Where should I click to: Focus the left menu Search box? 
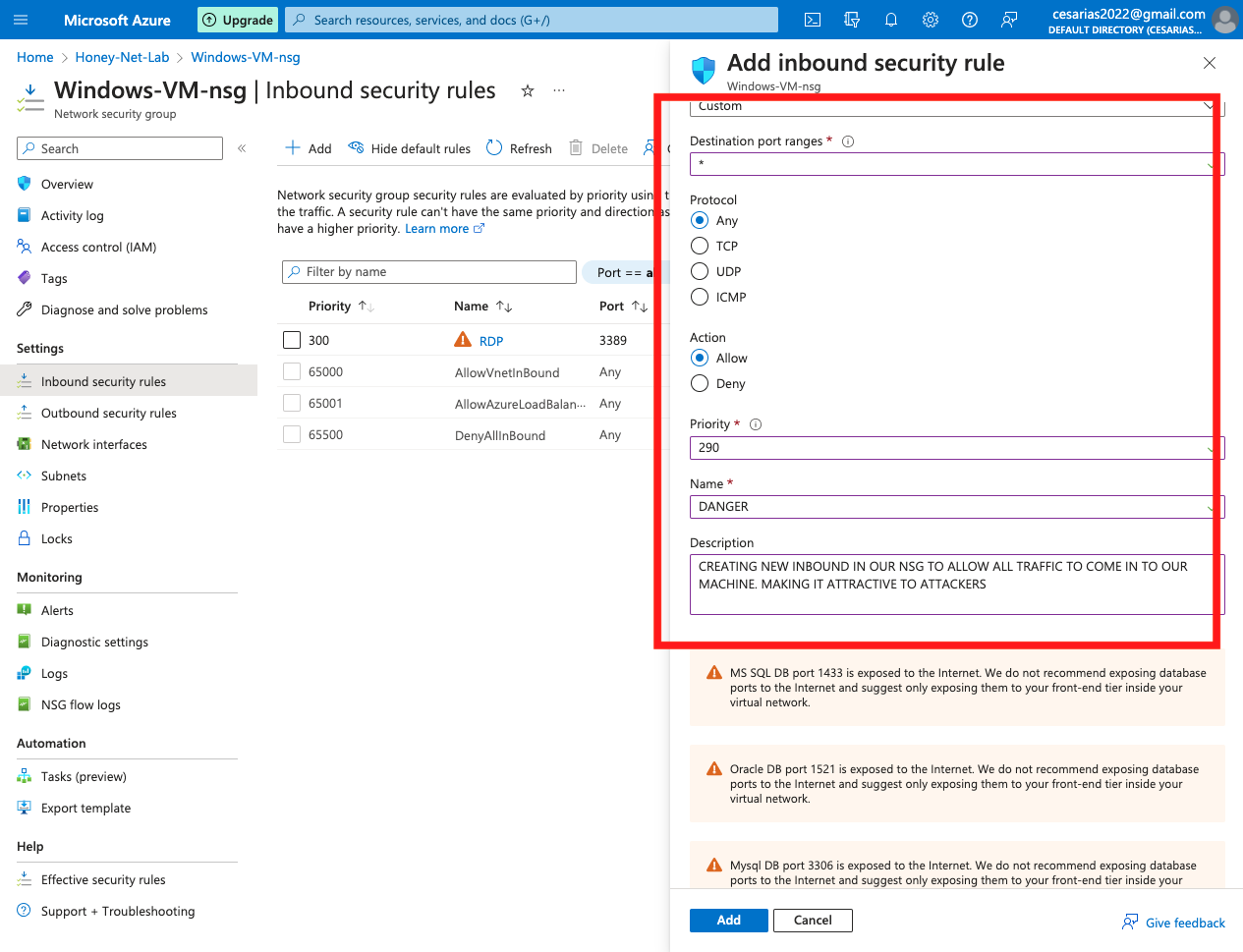click(x=120, y=148)
